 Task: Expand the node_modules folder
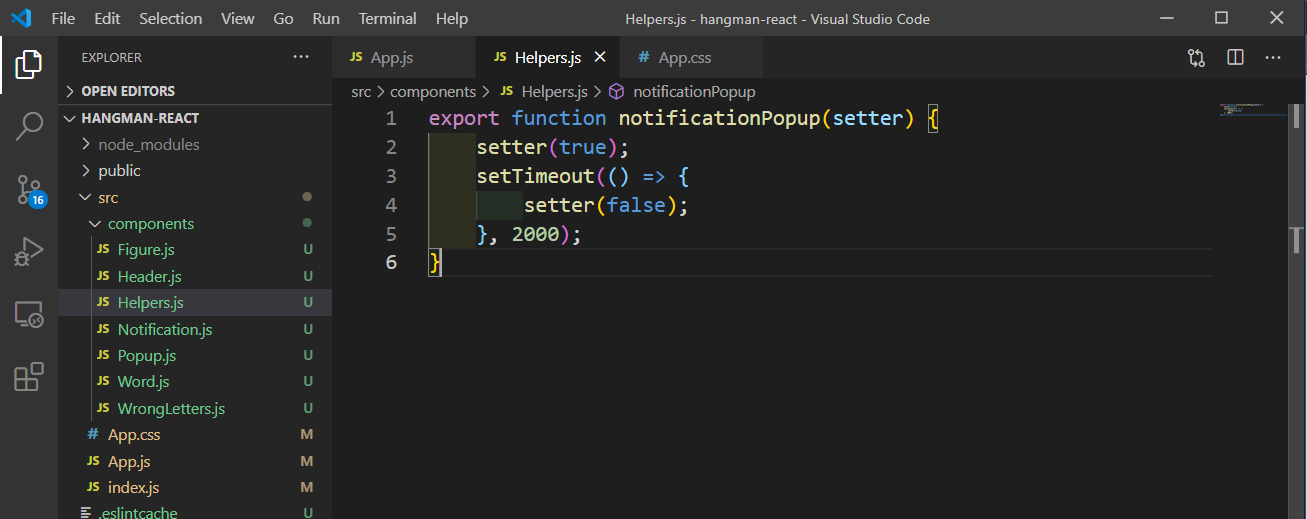(x=195, y=144)
